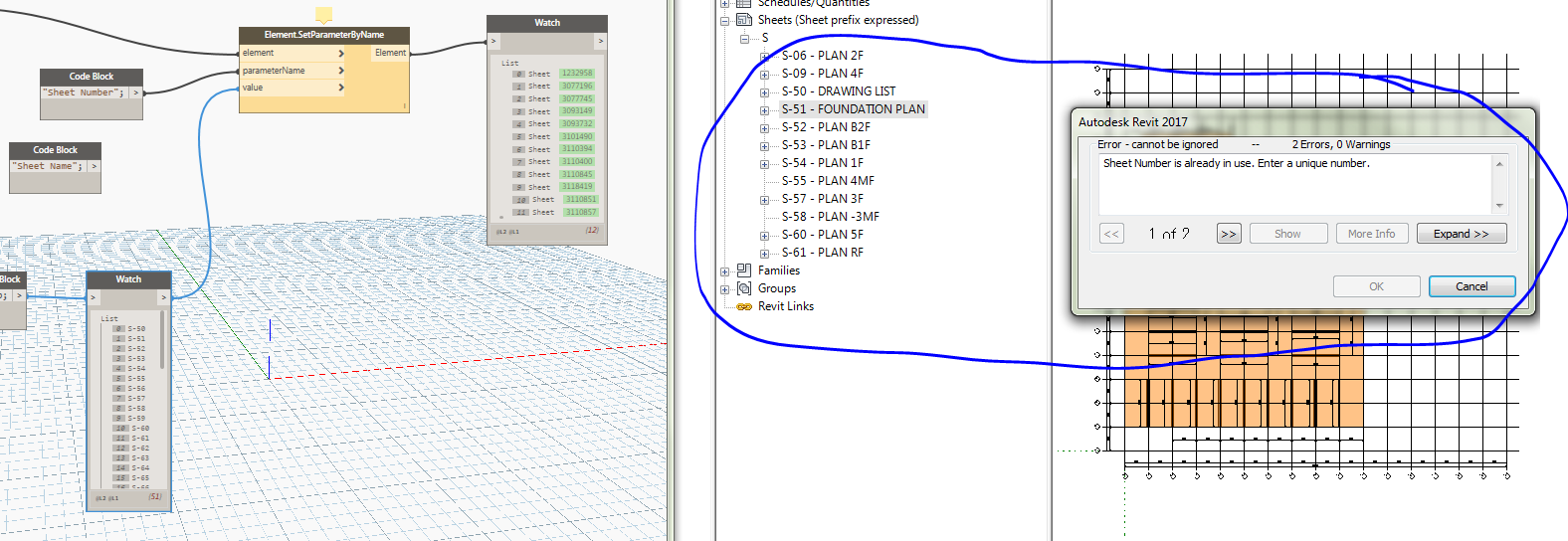Click output port of the upper Watch node
Image resolution: width=1568 pixels, height=541 pixels.
(x=600, y=41)
